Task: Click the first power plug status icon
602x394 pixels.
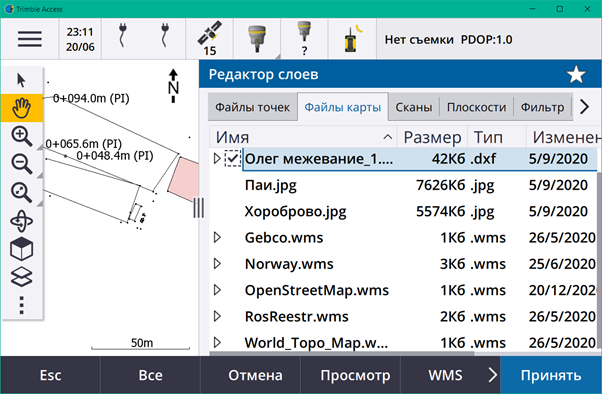Action: [x=122, y=35]
